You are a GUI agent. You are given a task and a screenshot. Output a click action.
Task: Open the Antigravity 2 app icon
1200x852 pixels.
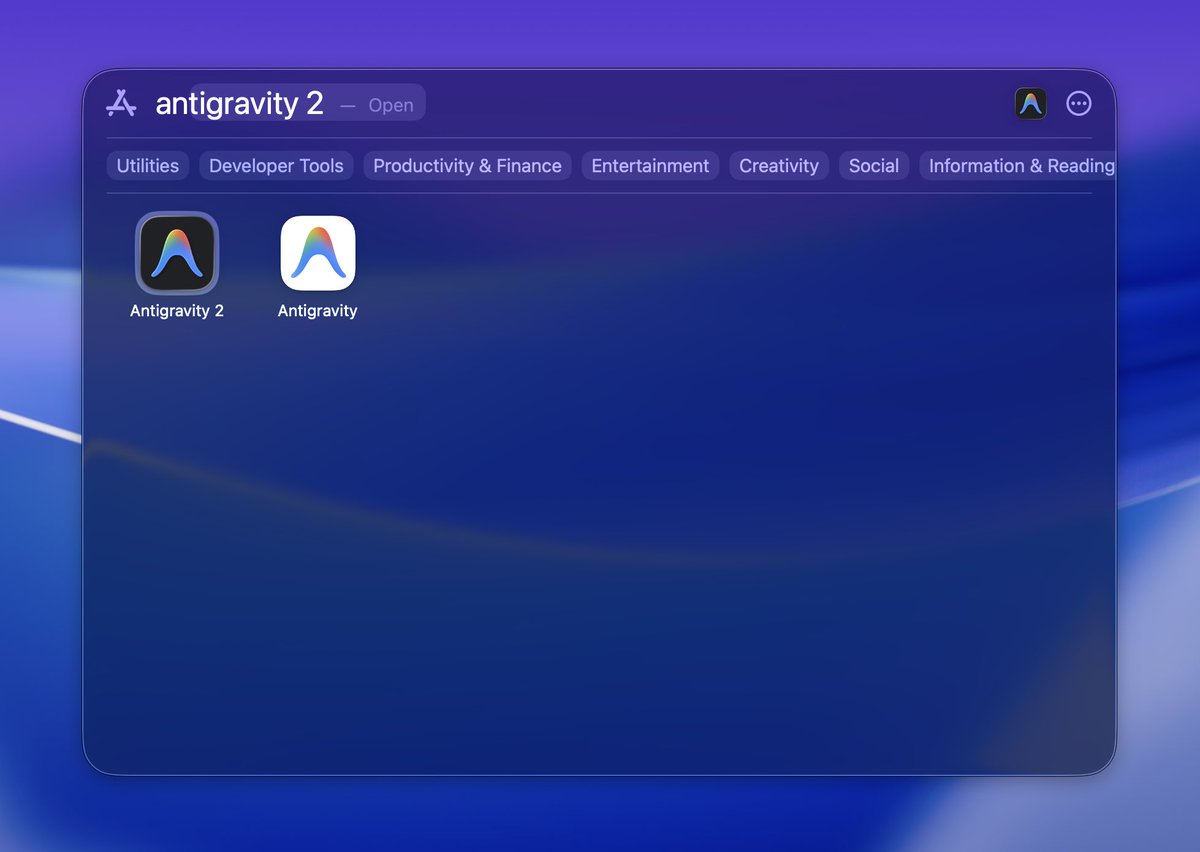(x=177, y=253)
